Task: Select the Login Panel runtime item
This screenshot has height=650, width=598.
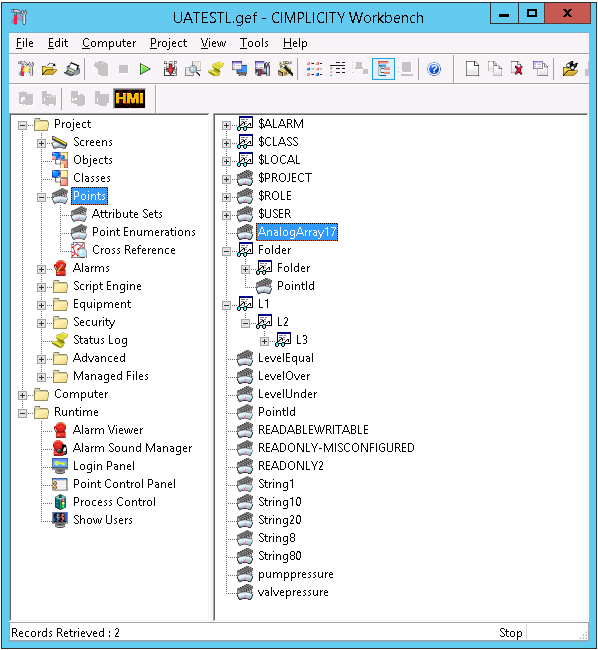Action: [104, 466]
